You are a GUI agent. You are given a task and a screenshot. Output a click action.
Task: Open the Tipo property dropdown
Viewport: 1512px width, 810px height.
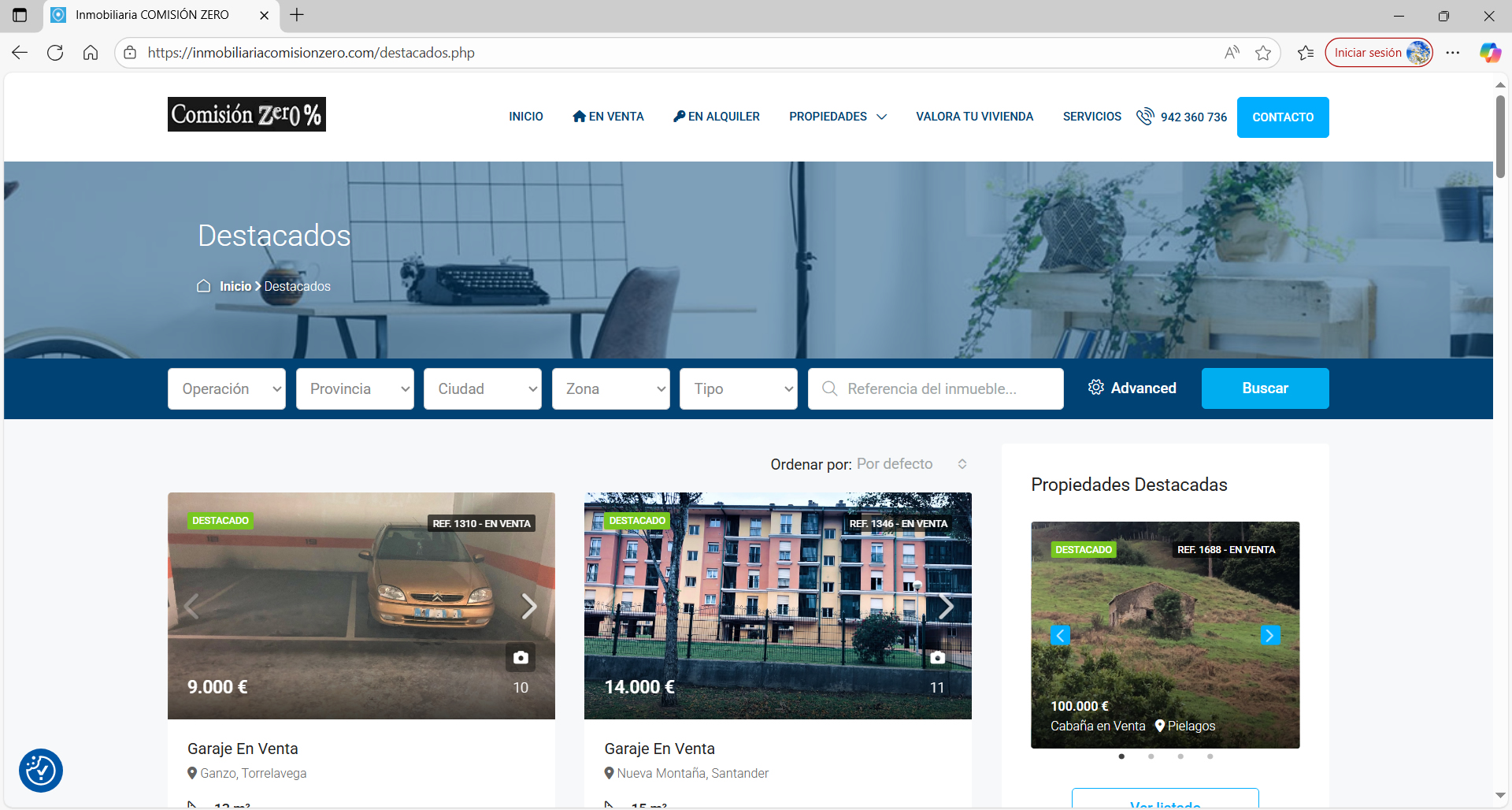(738, 388)
